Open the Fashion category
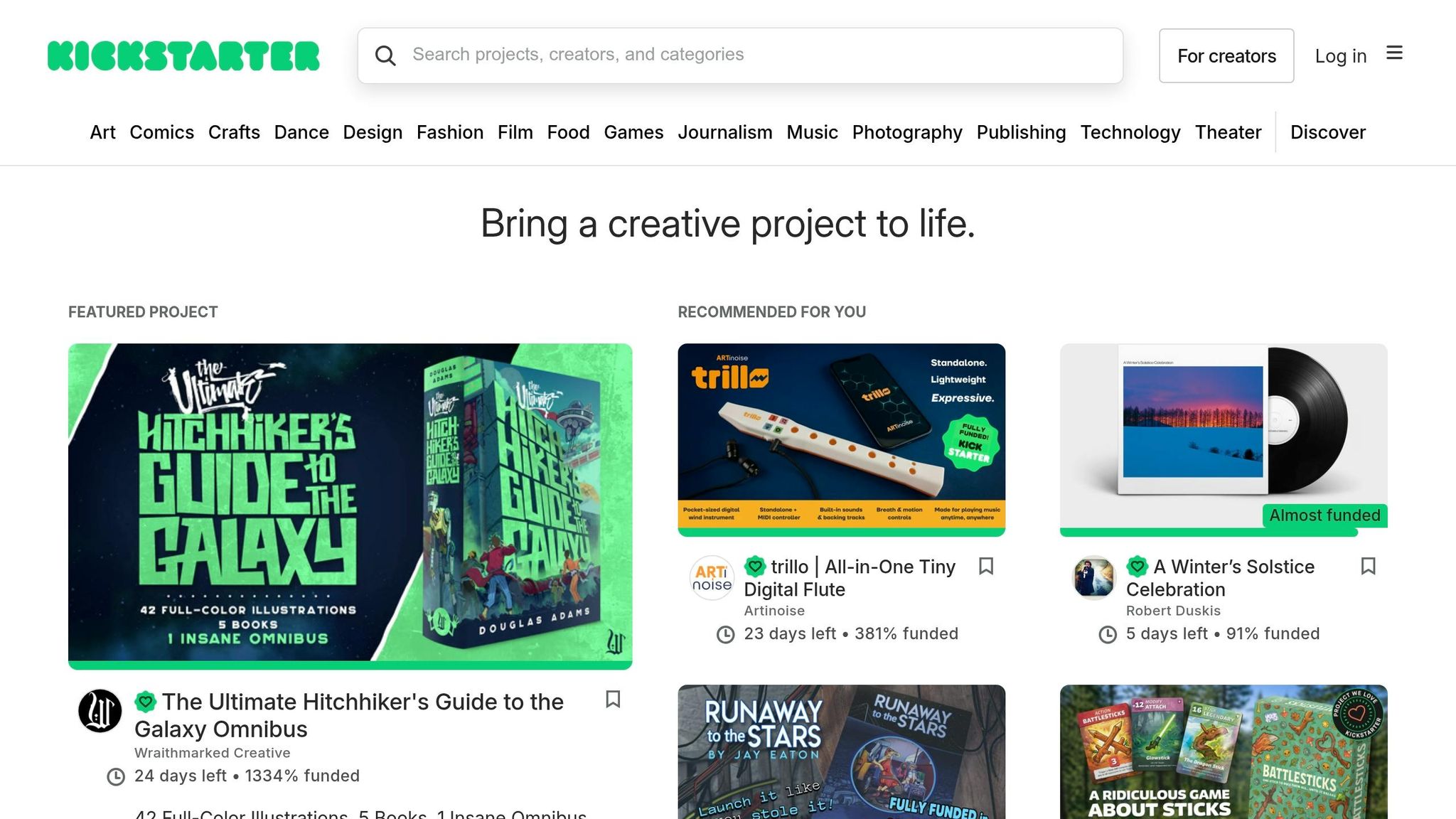The image size is (1456, 819). [x=450, y=132]
